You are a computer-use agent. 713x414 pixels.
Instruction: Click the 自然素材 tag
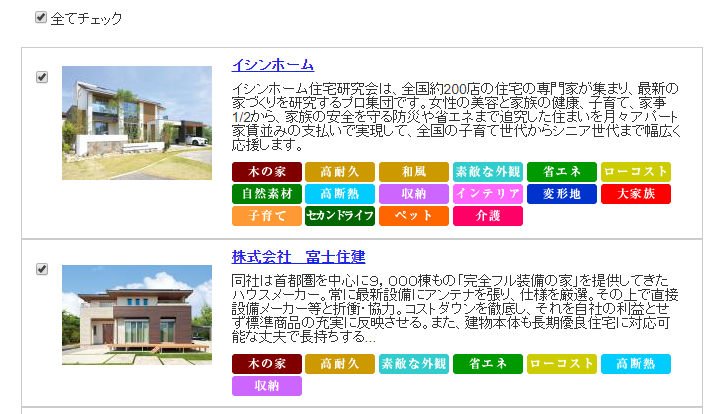click(267, 194)
